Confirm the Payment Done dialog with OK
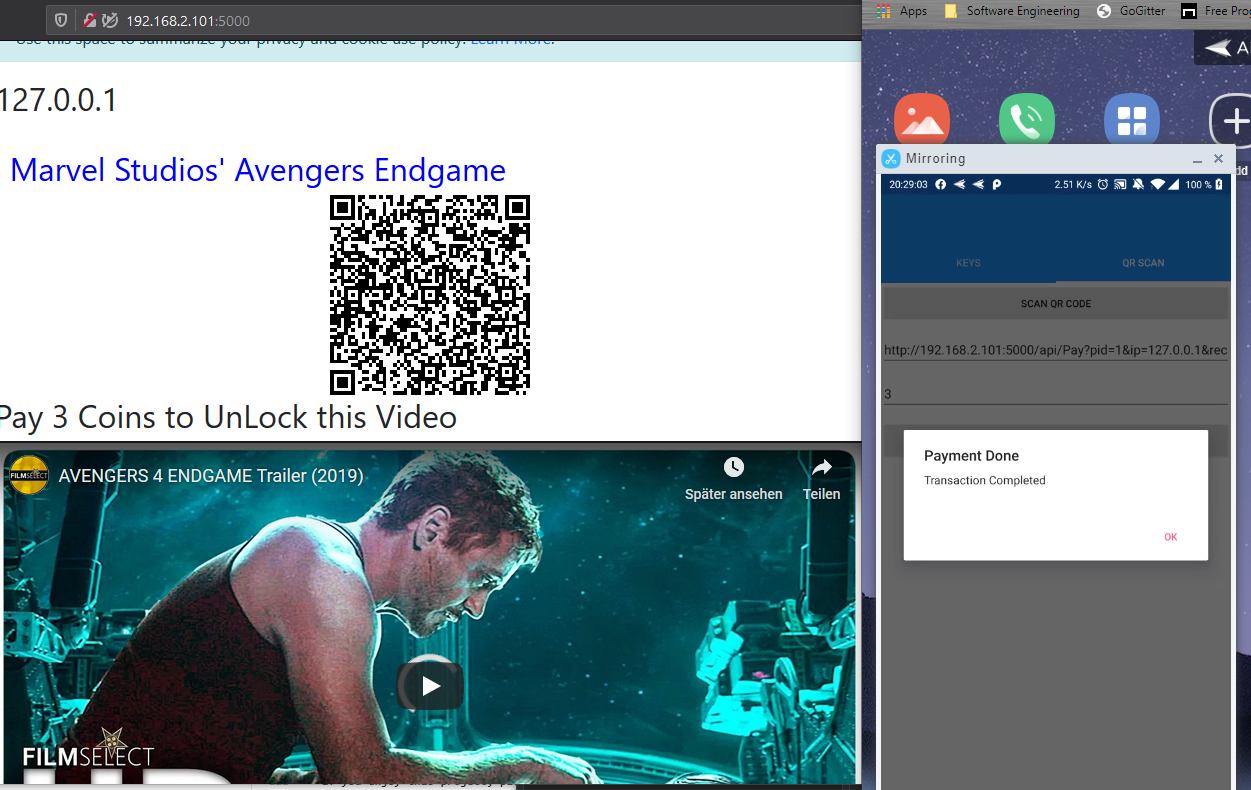The width and height of the screenshot is (1251, 790). (x=1170, y=537)
